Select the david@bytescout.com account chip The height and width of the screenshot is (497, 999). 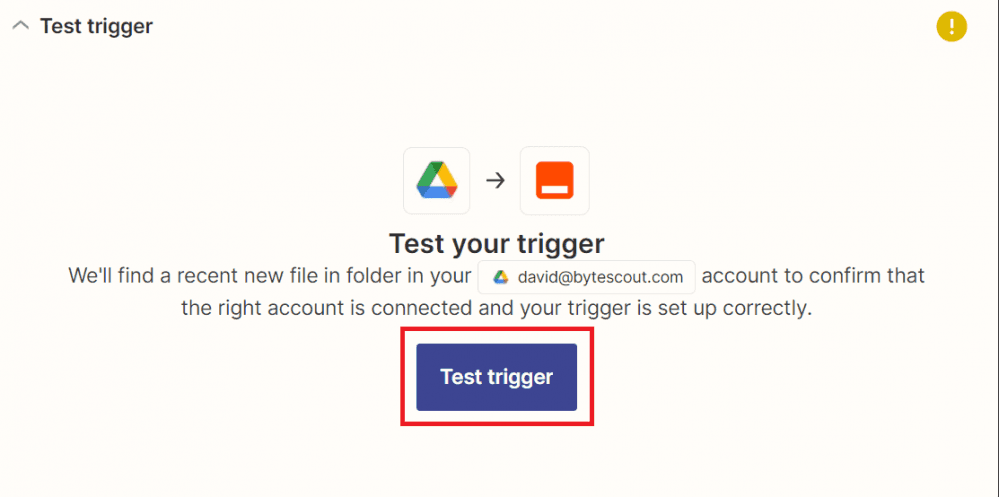(x=586, y=276)
